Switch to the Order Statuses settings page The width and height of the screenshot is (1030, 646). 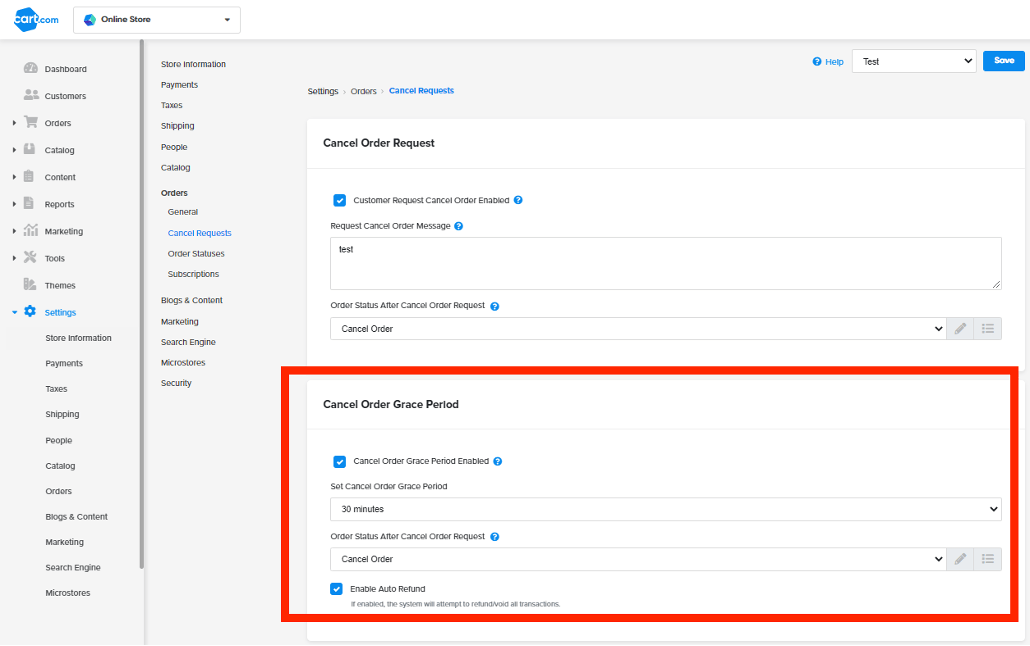(194, 253)
